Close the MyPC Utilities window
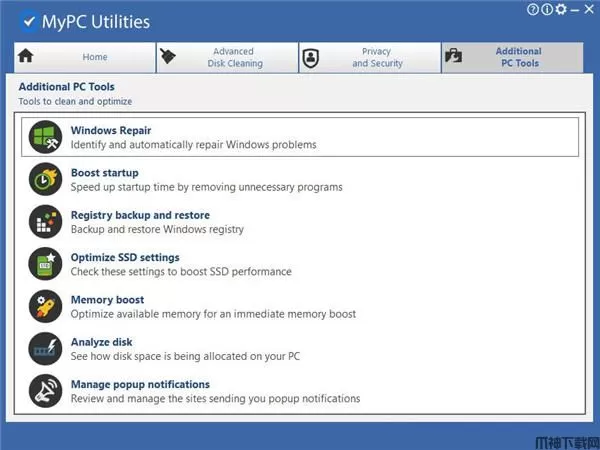Screen dimensions: 600x450 pos(589,9)
